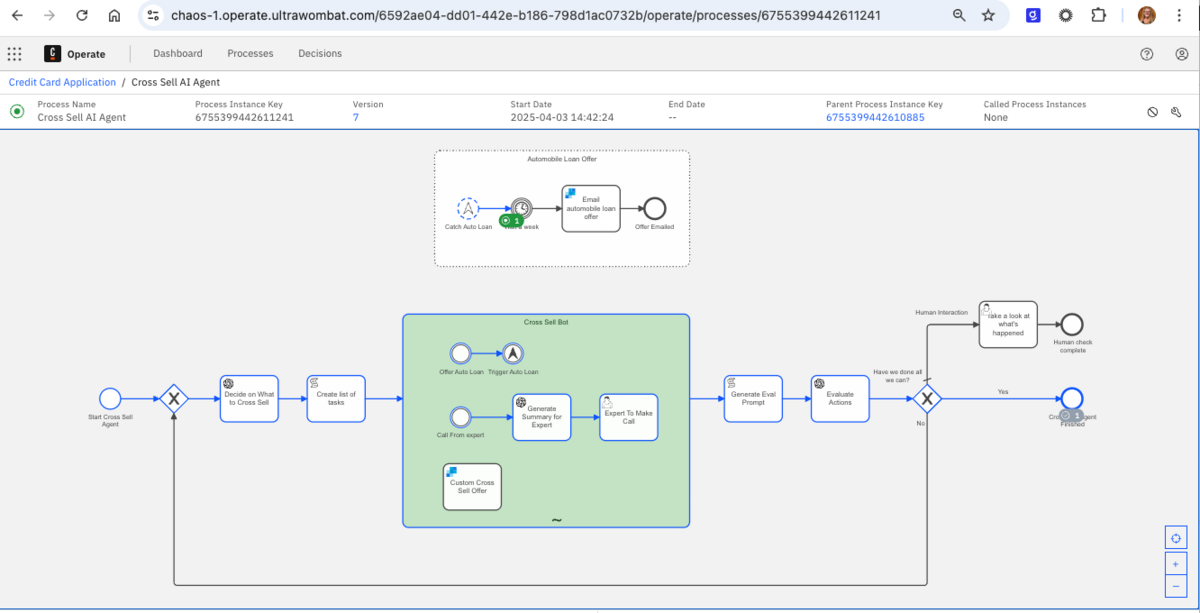Select the Generate Eval Prompt task
This screenshot has width=1200, height=613.
point(753,399)
